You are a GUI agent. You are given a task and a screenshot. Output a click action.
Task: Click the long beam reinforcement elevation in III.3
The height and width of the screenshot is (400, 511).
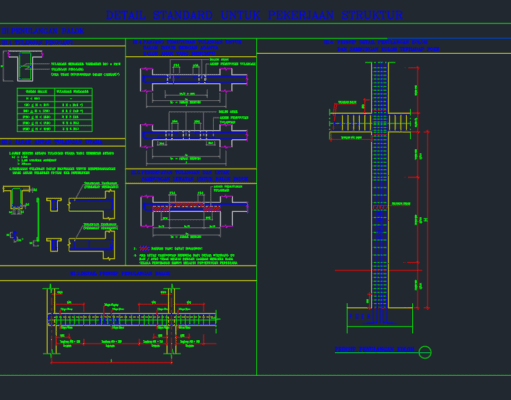133,319
